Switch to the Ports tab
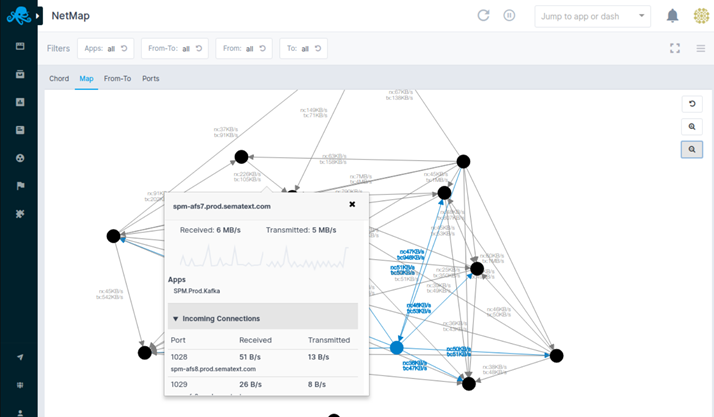 (151, 78)
